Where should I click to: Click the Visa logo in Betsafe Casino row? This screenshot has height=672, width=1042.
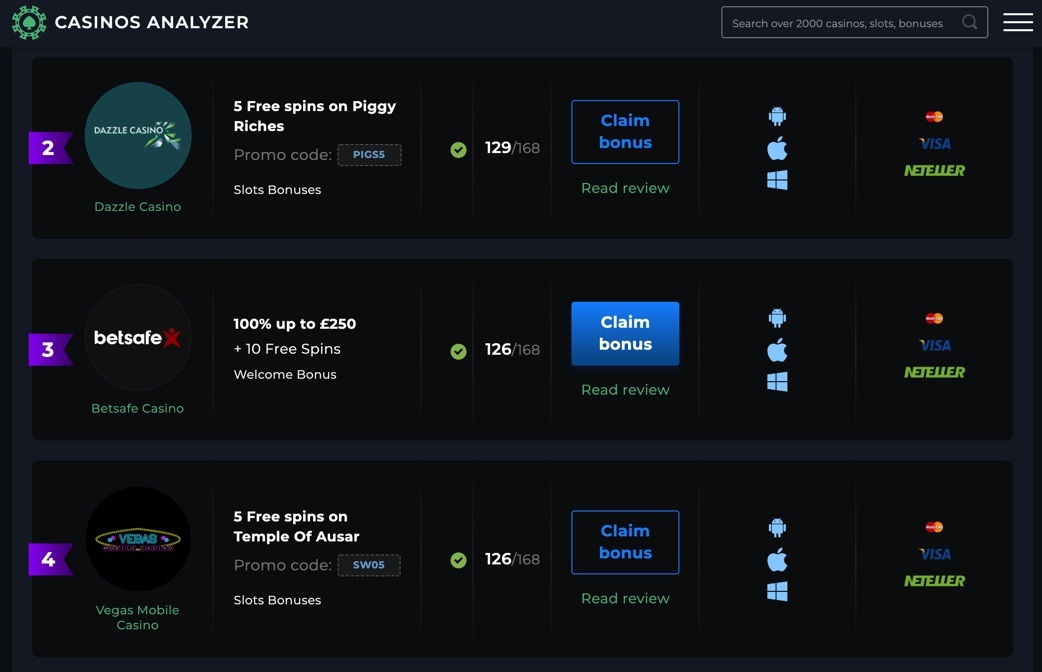[934, 346]
